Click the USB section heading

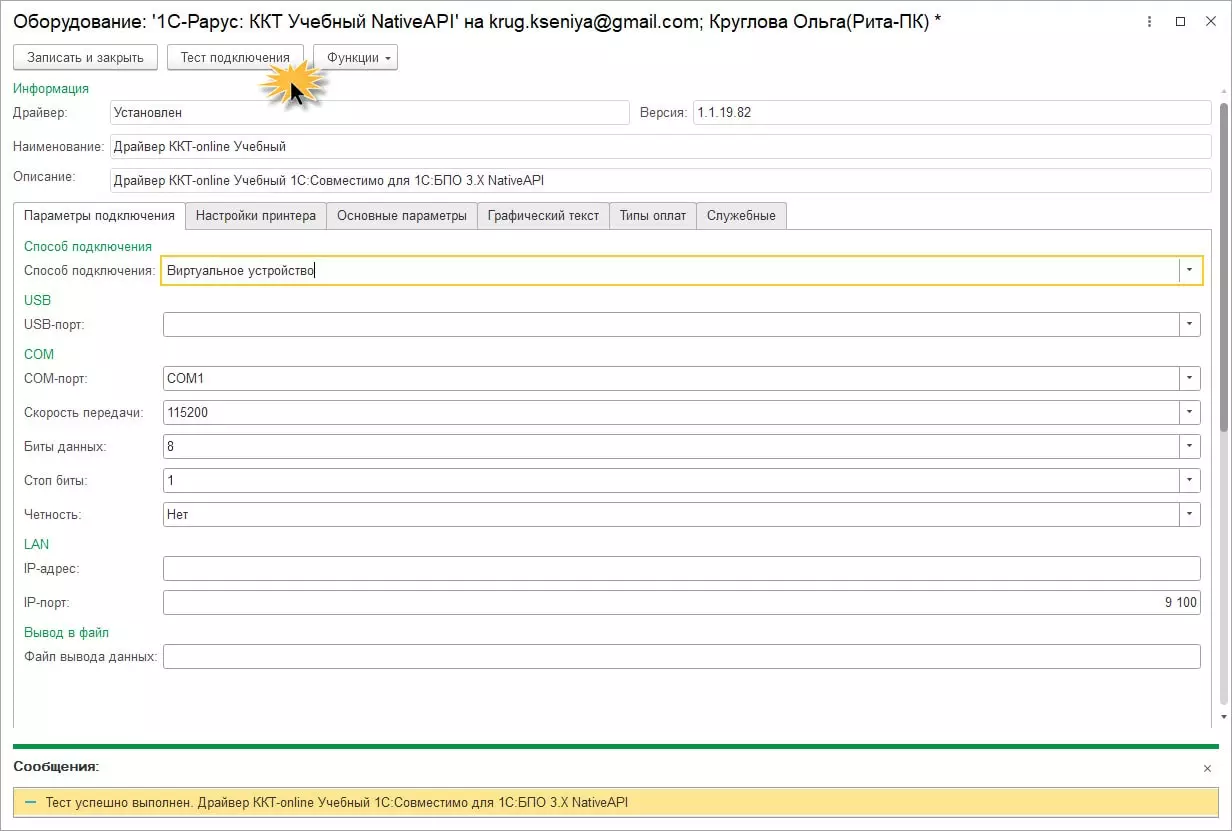tap(37, 300)
